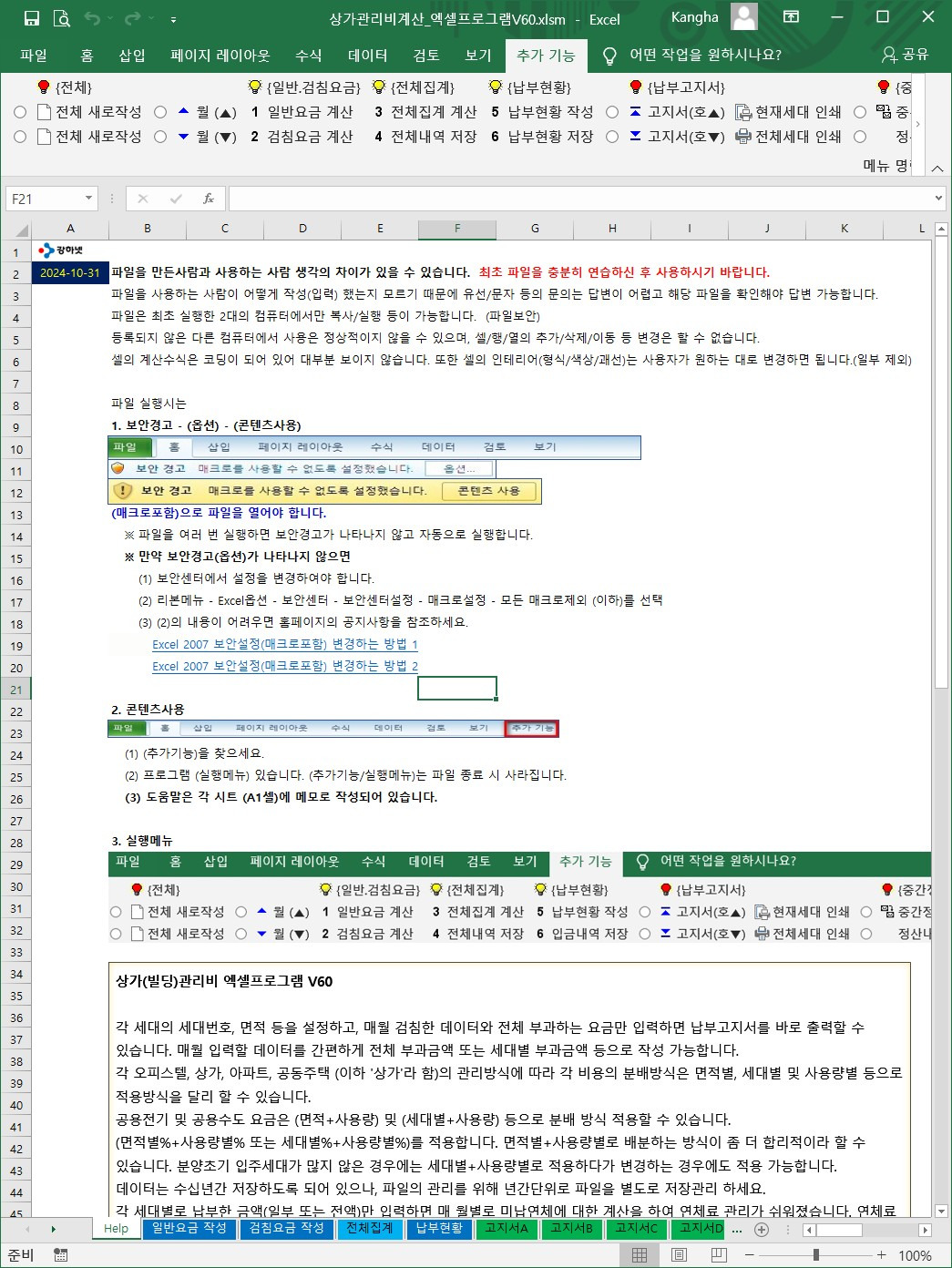
Task: Click the formula bar input field
Action: [x=579, y=199]
